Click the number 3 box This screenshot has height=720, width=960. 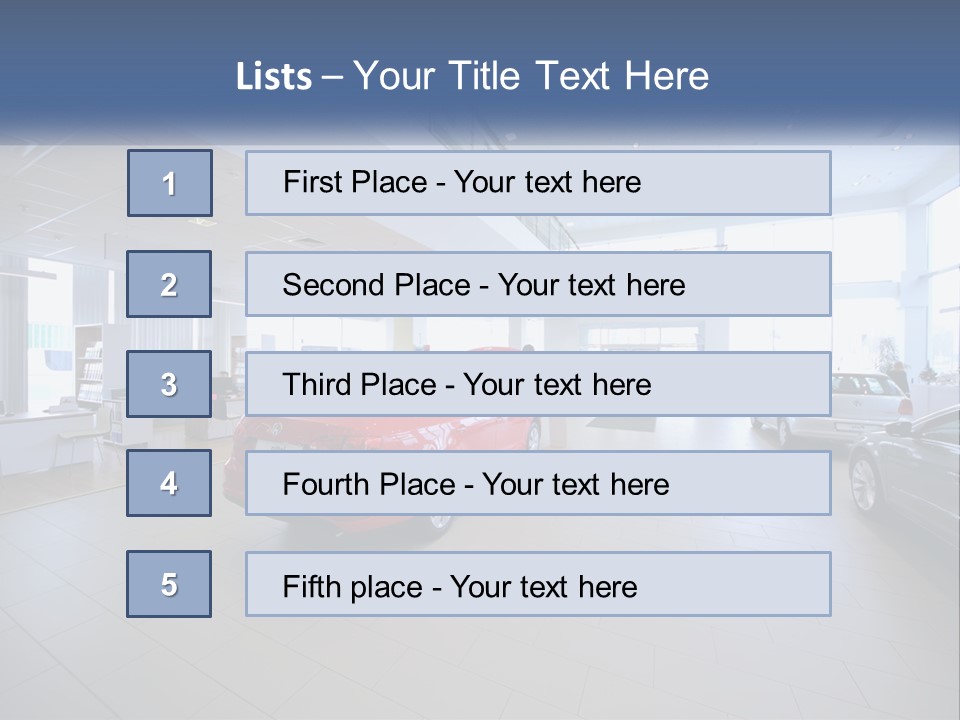click(x=169, y=384)
